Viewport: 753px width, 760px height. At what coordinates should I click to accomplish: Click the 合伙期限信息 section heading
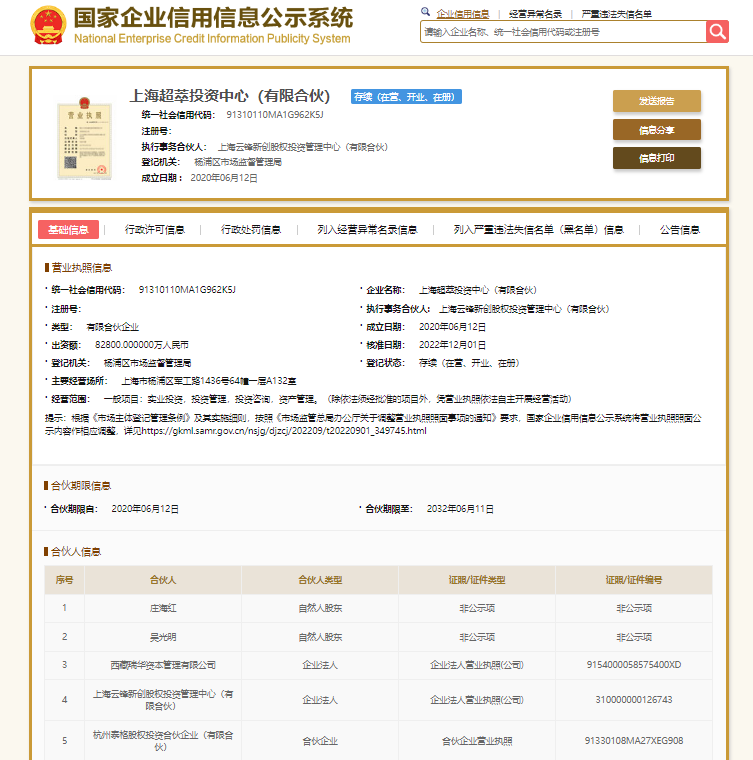pyautogui.click(x=81, y=486)
